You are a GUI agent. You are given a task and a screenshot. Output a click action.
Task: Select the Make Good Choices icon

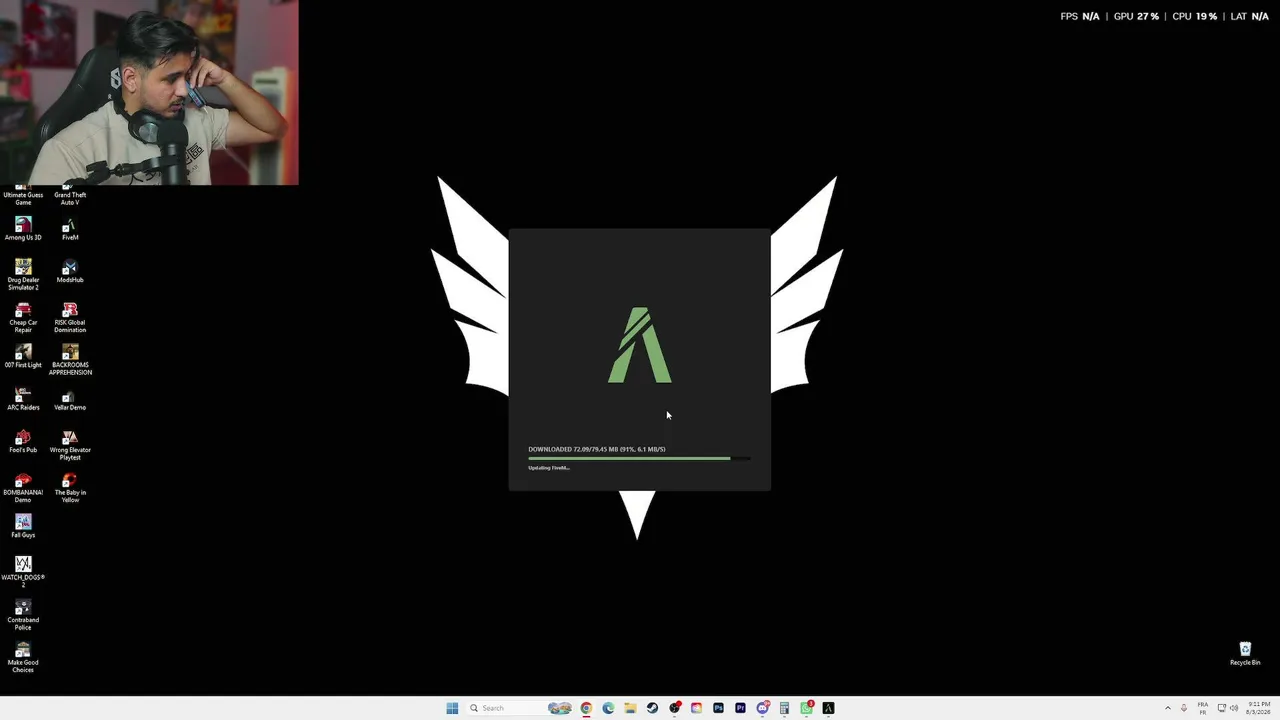coord(23,657)
